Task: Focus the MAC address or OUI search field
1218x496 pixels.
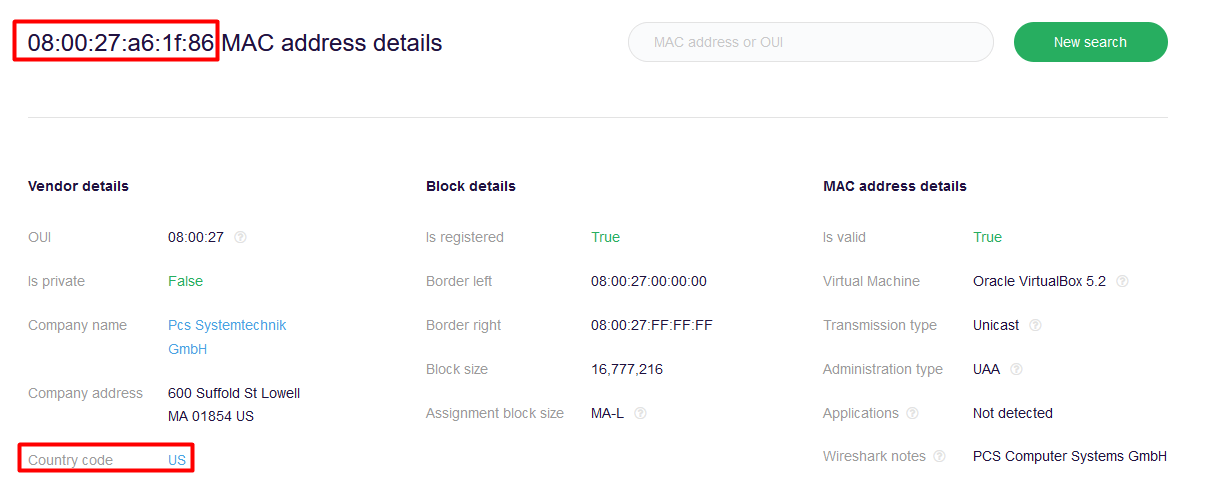Action: tap(810, 43)
